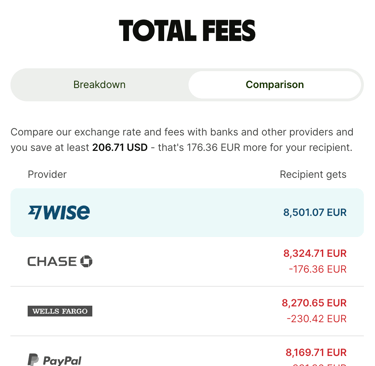The height and width of the screenshot is (366, 375).
Task: Click the -230.42 EUR Wells Fargo difference
Action: (x=317, y=319)
